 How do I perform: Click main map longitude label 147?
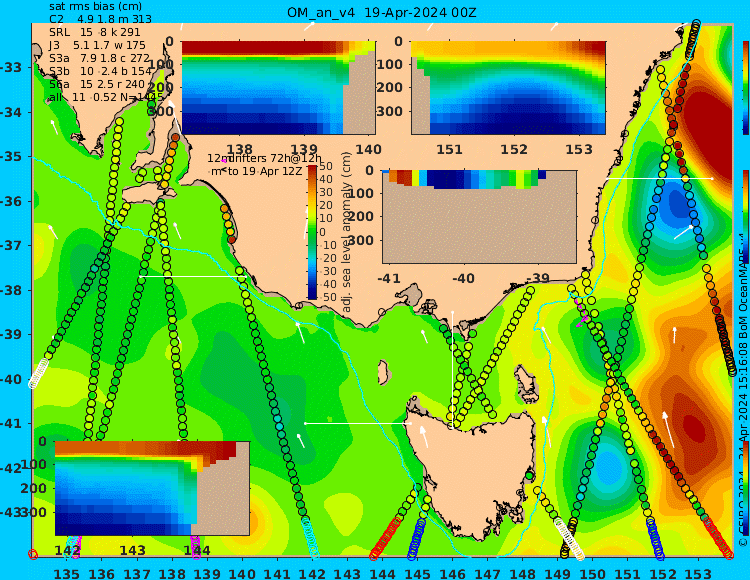[x=487, y=573]
